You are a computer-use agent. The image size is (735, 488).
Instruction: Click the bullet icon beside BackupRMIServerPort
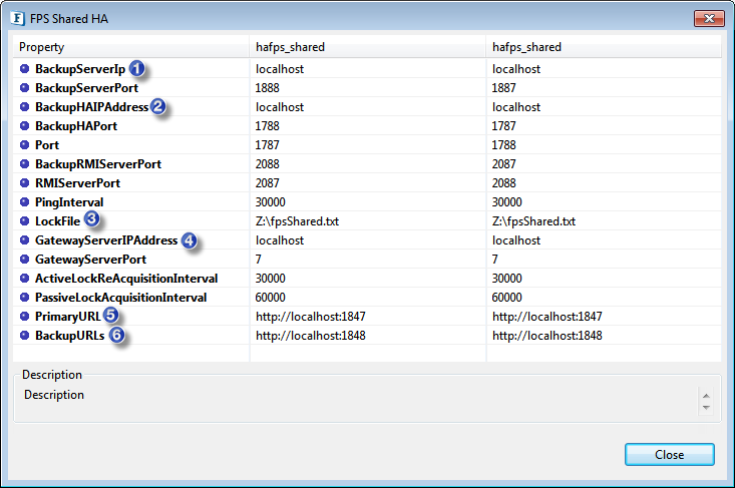tap(24, 164)
